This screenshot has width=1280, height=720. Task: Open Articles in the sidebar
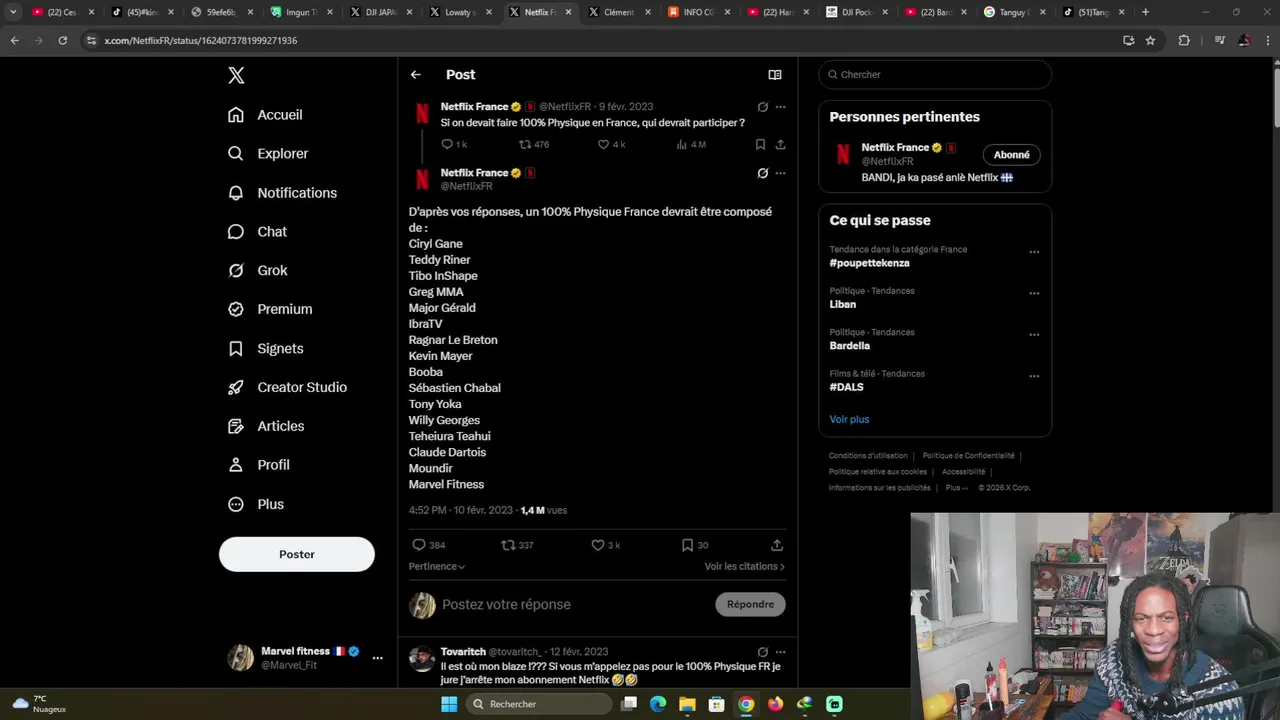(x=266, y=426)
